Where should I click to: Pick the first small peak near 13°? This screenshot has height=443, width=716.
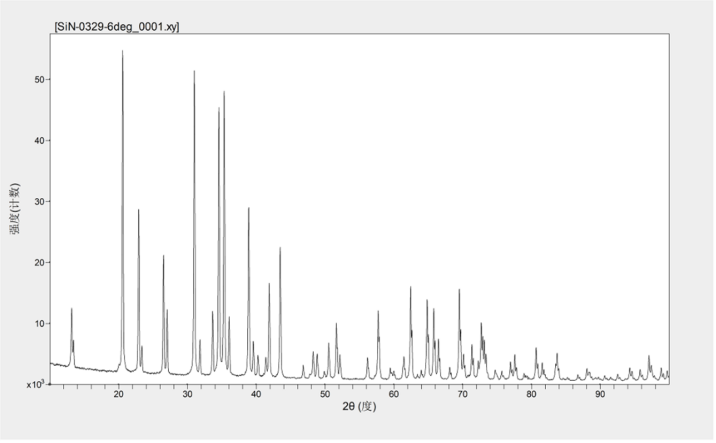(x=72, y=309)
